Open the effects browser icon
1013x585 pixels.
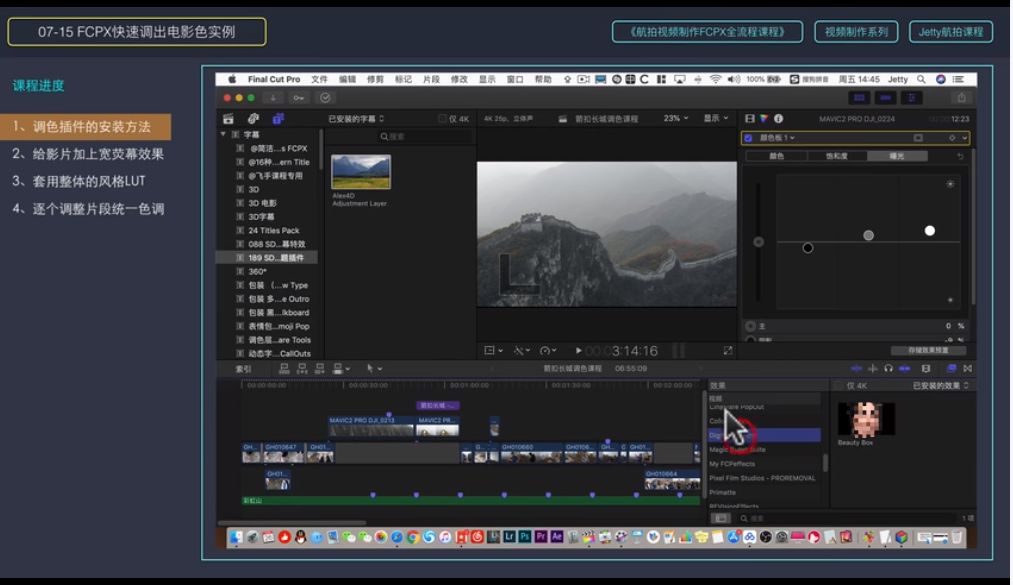pos(951,369)
